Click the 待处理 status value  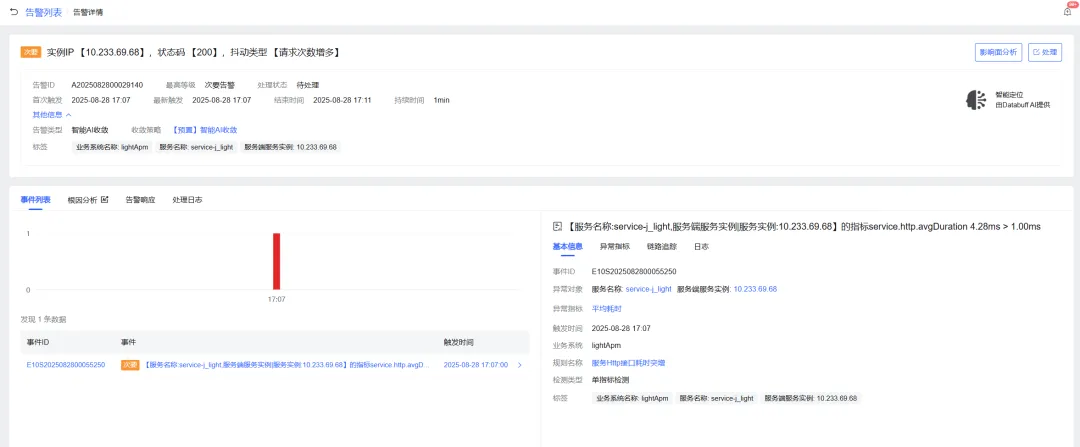pyautogui.click(x=307, y=85)
